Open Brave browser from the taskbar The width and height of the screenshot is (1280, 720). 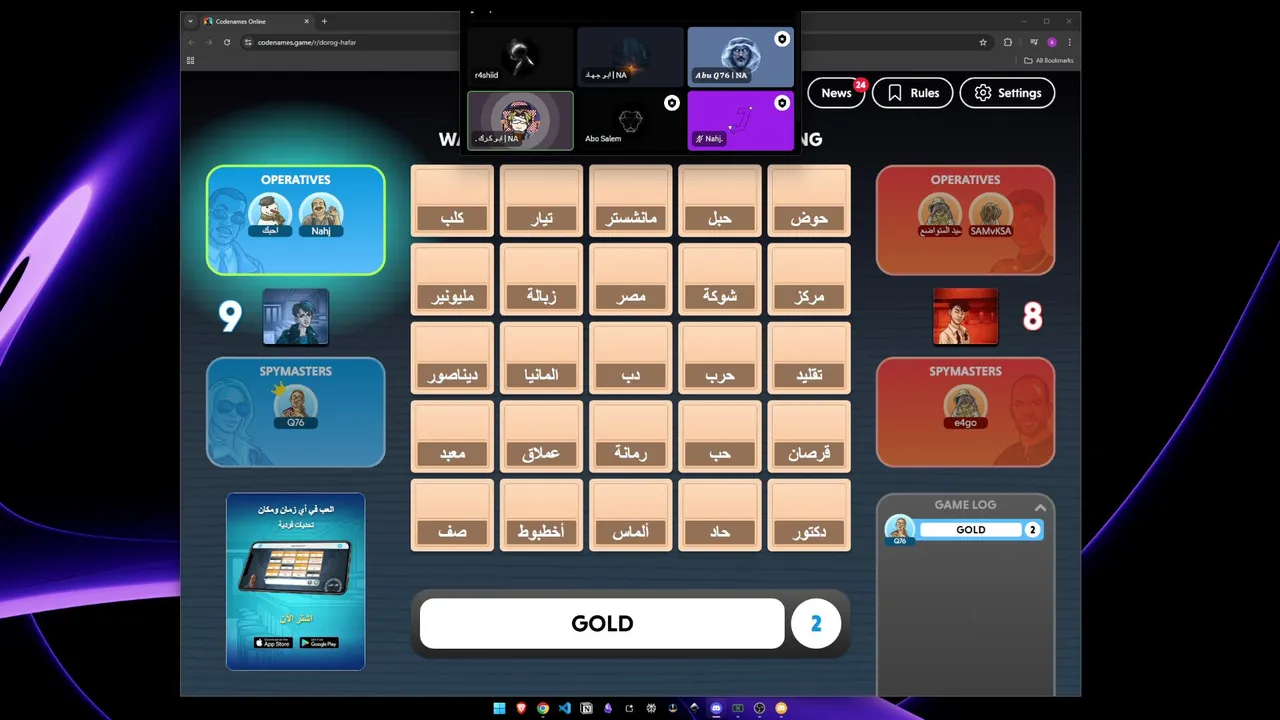click(521, 708)
